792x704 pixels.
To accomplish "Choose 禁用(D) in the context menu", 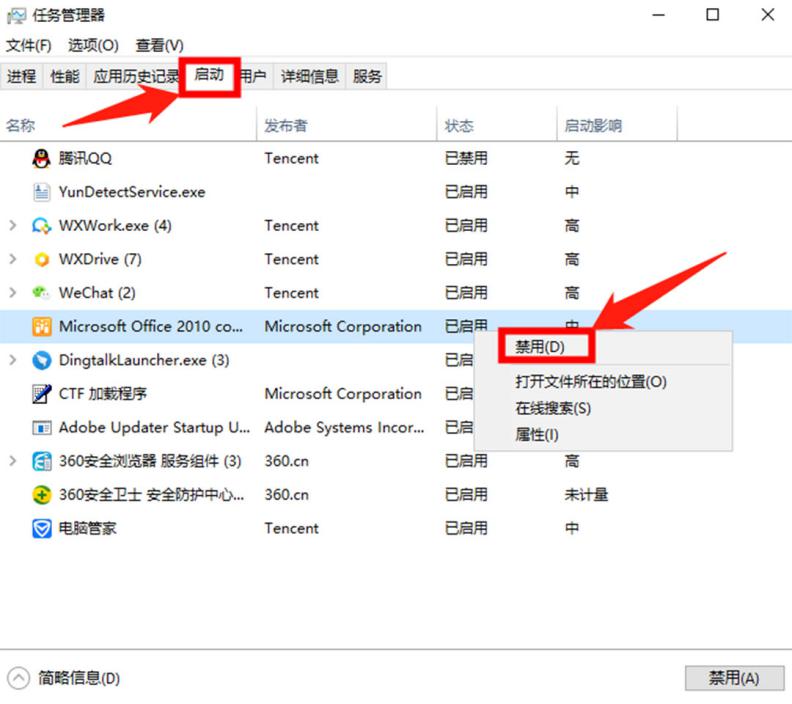I will click(x=540, y=347).
